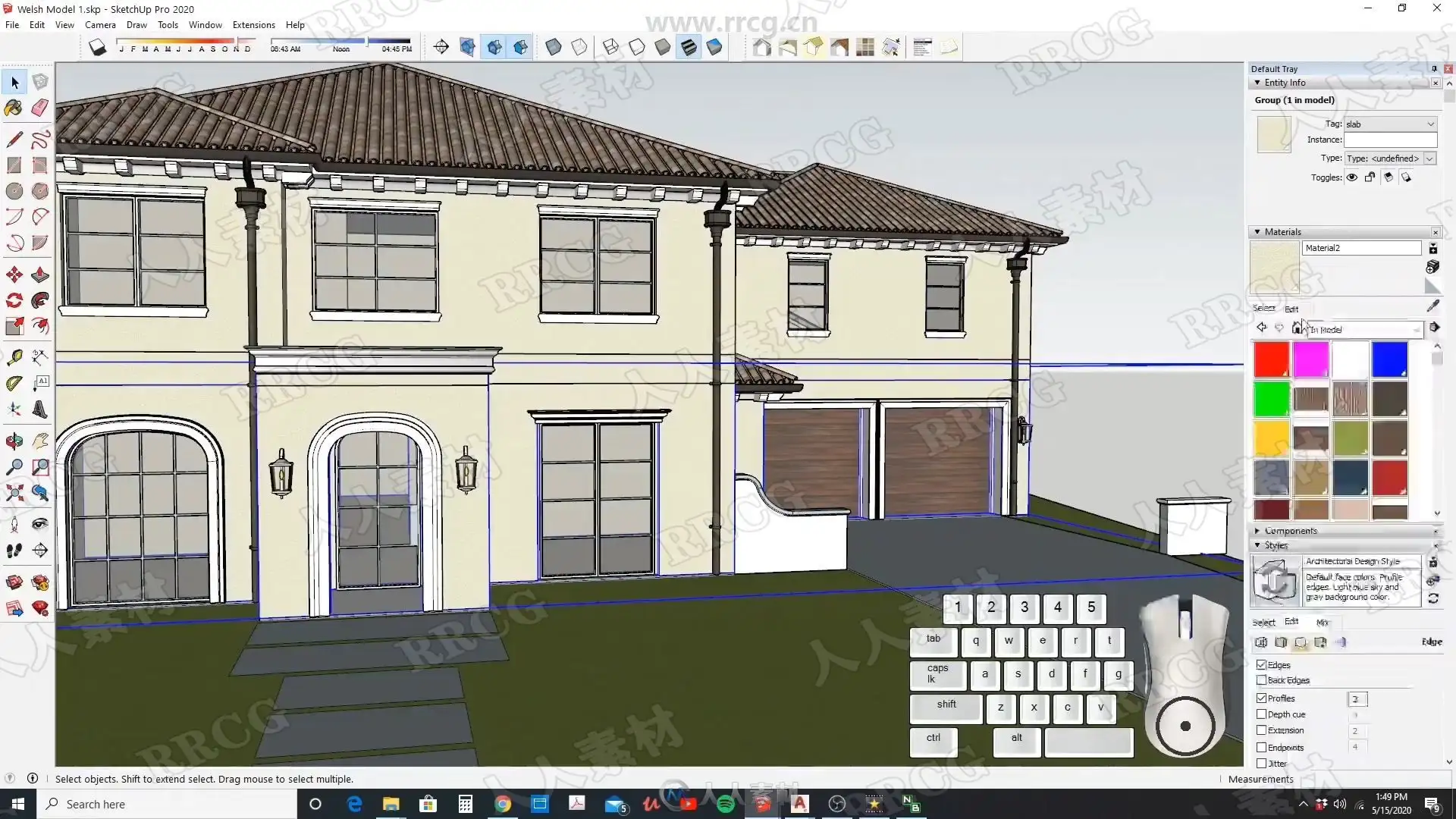
Task: Select the Eraser tool
Action: pos(40,108)
